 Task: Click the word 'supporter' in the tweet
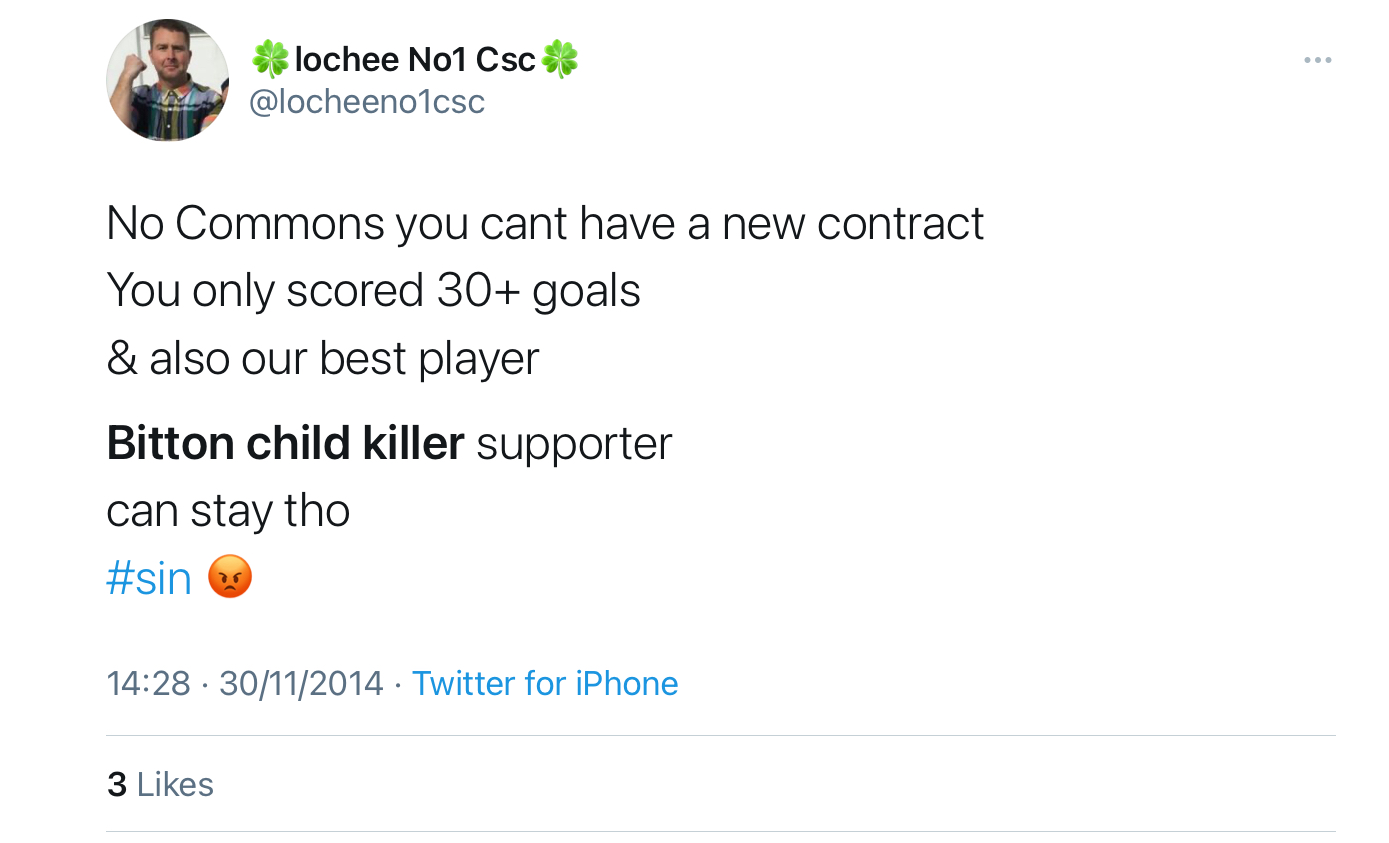point(574,443)
